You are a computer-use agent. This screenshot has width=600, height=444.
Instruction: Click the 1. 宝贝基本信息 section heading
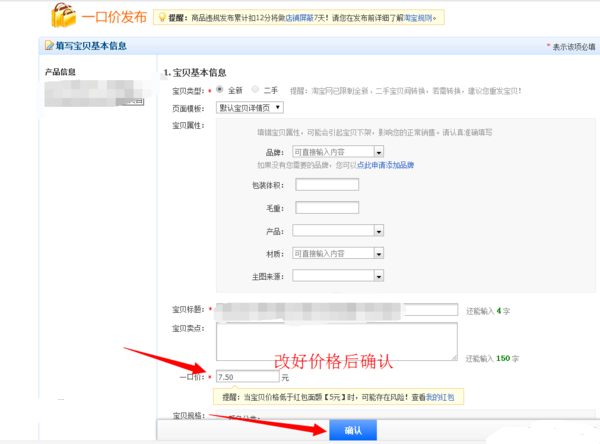coord(195,72)
